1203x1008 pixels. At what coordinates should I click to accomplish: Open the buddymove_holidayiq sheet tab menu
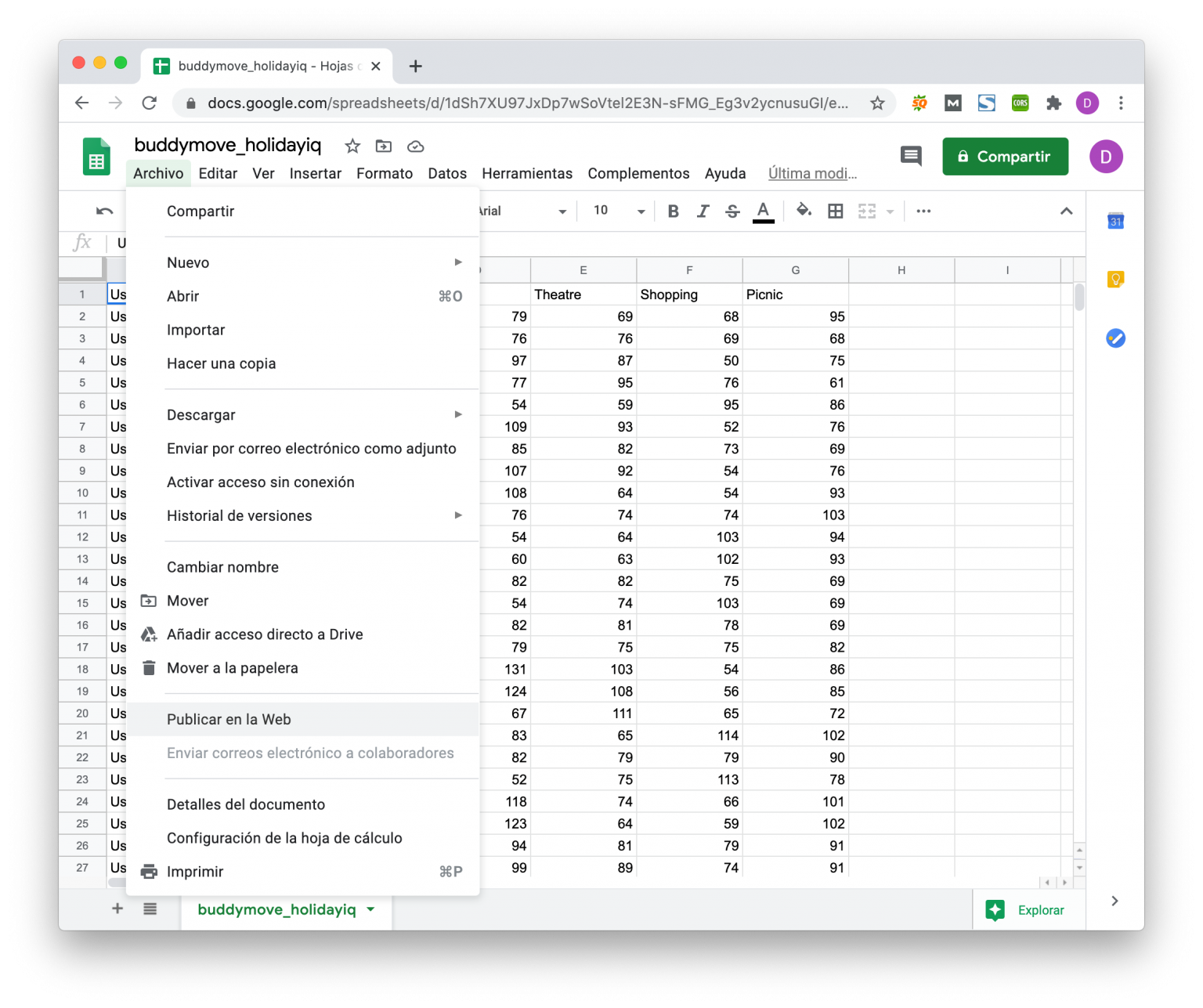(x=370, y=909)
